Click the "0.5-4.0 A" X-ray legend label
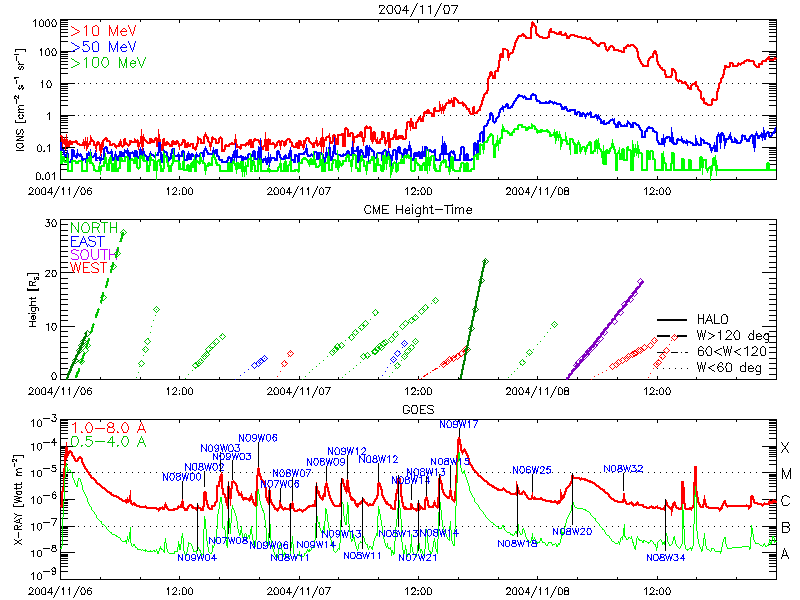 pyautogui.click(x=108, y=442)
